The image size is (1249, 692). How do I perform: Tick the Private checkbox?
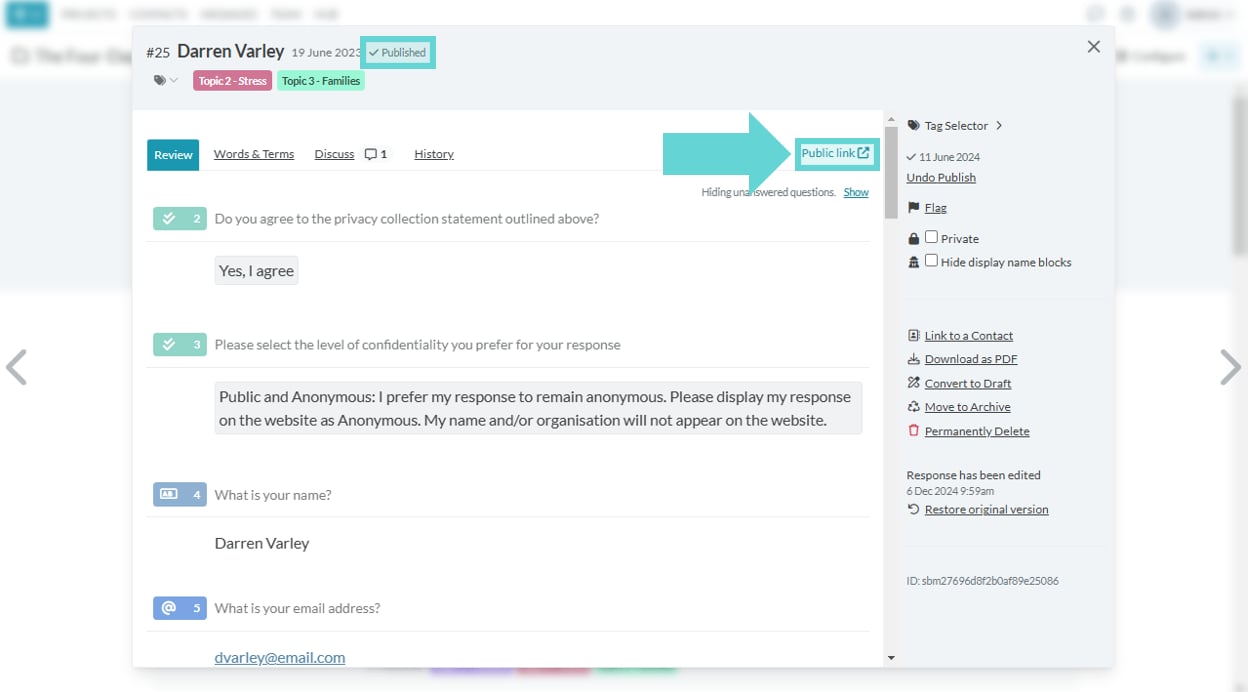(931, 237)
